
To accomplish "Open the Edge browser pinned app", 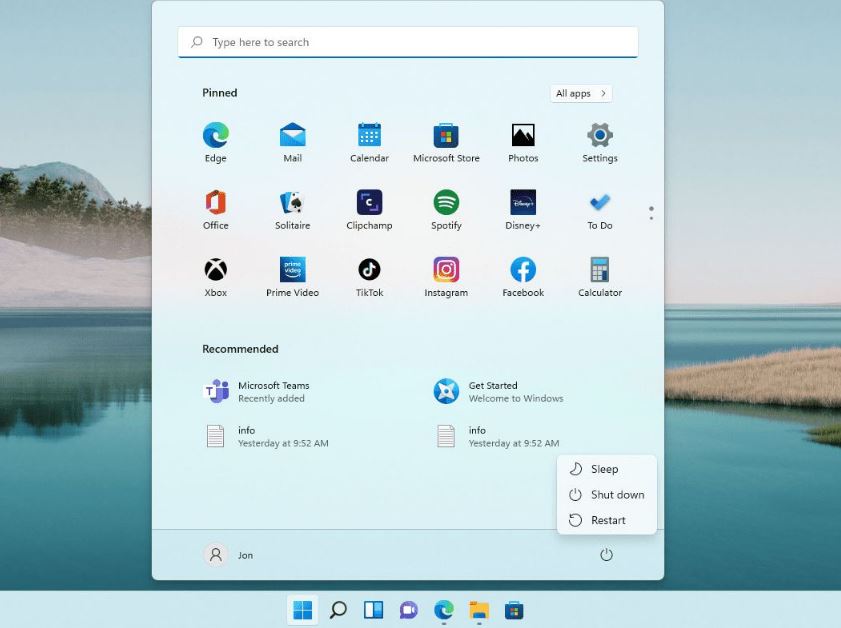I will tap(215, 136).
